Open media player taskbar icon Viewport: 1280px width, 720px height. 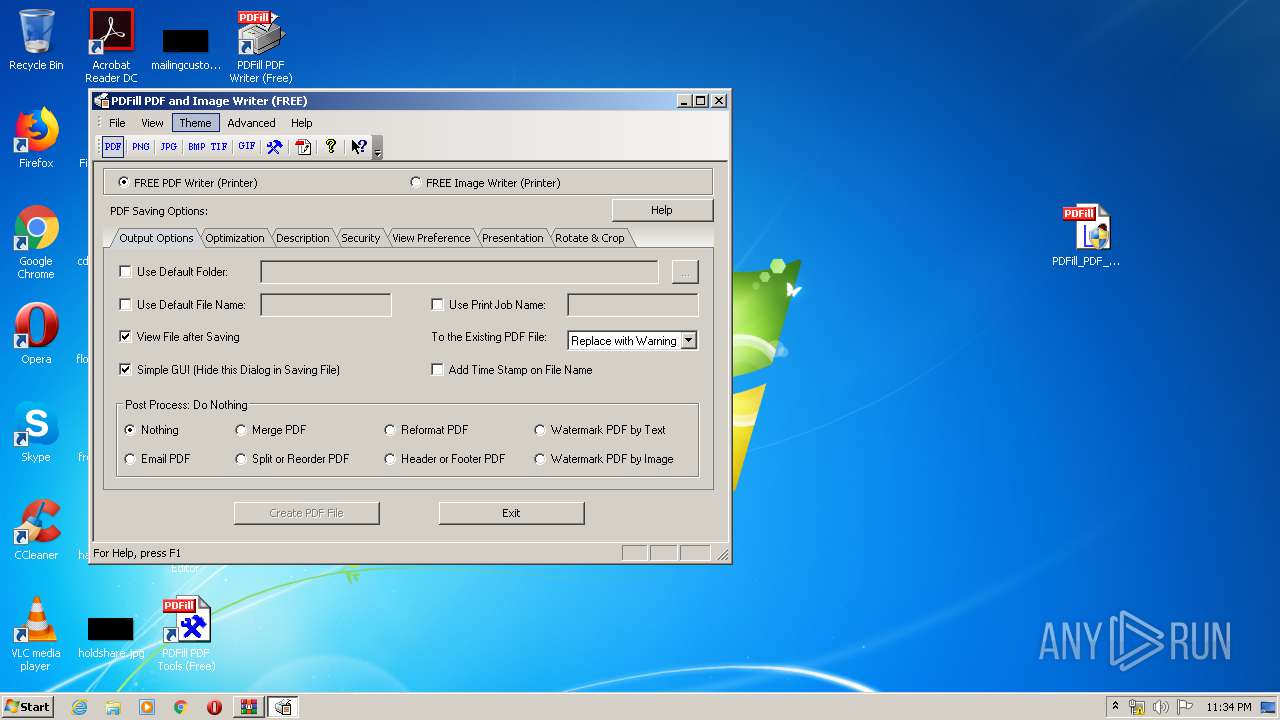click(x=147, y=707)
